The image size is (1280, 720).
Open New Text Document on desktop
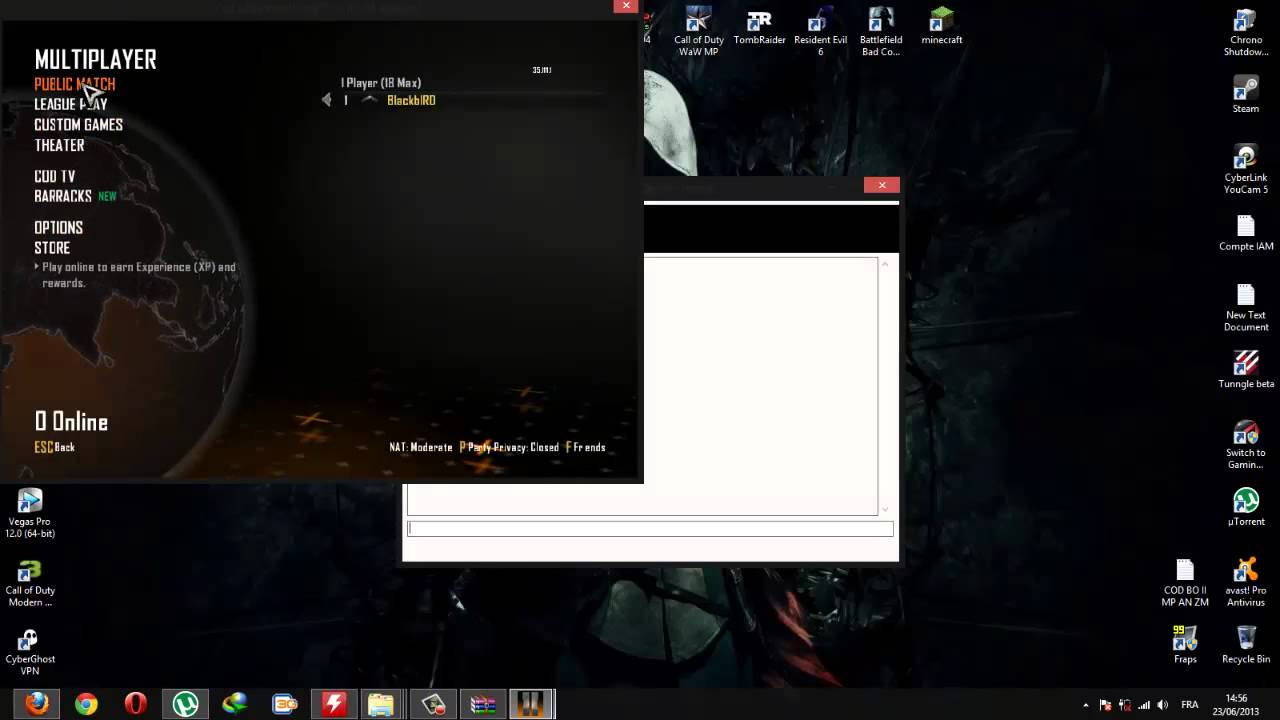click(x=1245, y=307)
